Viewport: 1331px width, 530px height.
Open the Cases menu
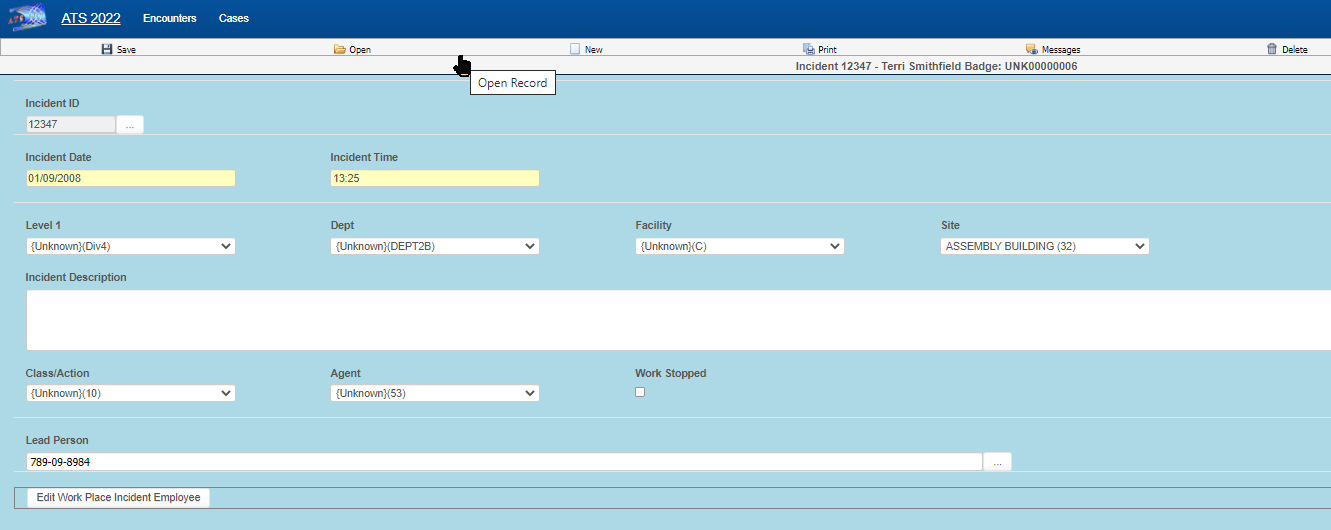234,18
